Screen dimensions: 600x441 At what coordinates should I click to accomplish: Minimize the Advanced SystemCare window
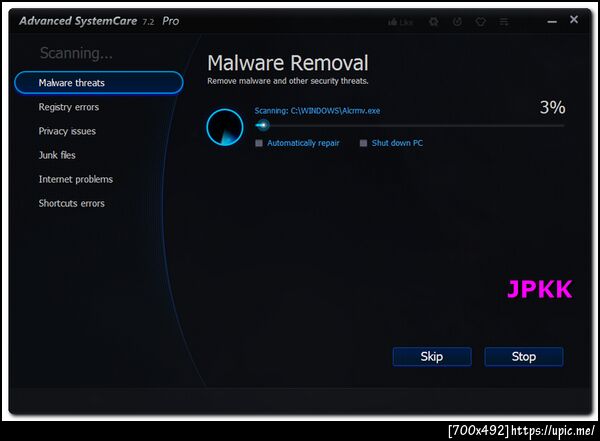pyautogui.click(x=552, y=22)
